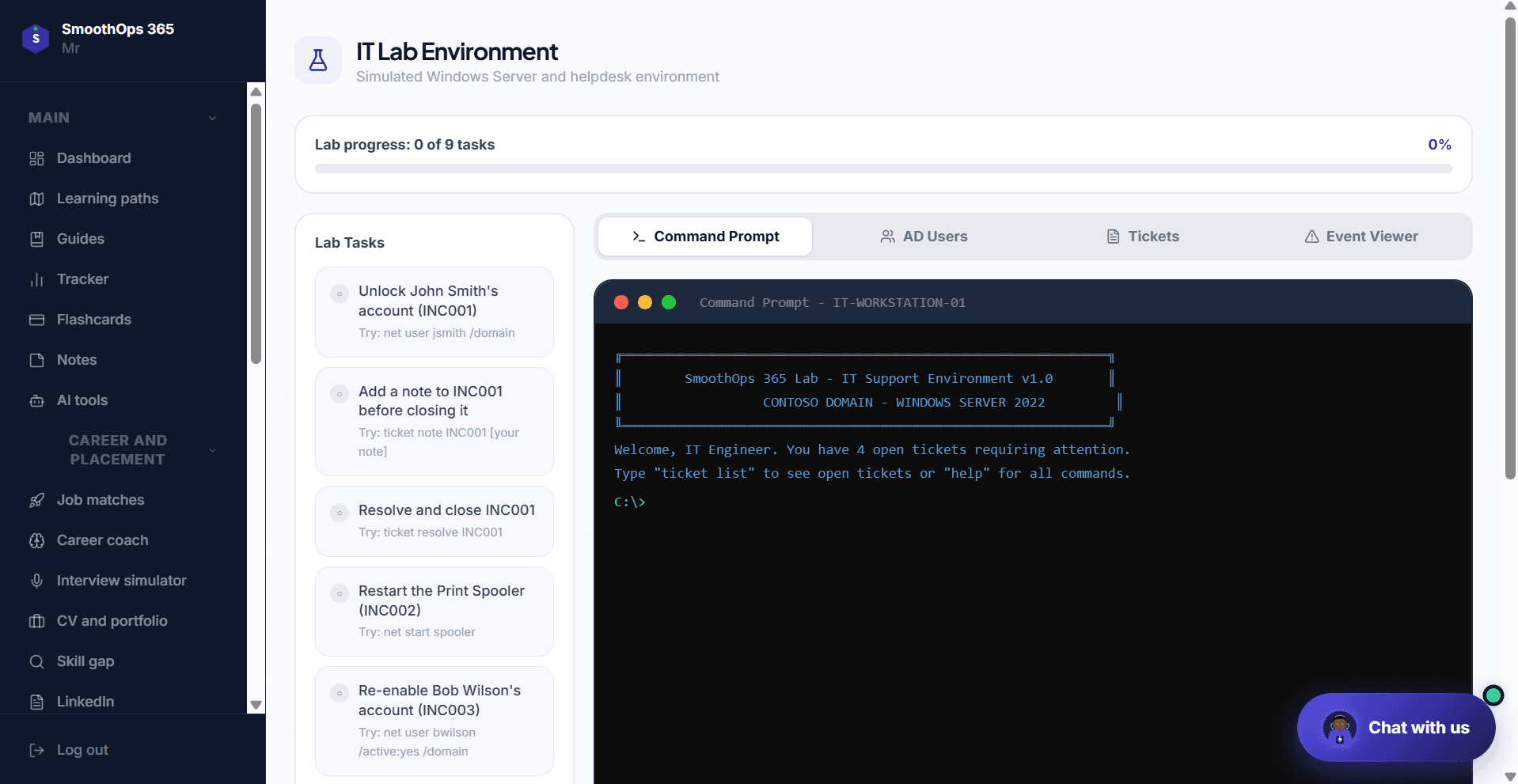Click "Try: ticket resolve INC001" hint

(431, 532)
